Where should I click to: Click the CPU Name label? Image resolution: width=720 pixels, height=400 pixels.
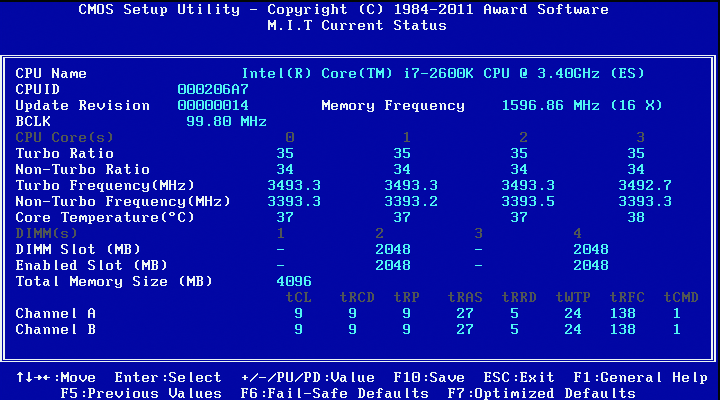(51, 73)
